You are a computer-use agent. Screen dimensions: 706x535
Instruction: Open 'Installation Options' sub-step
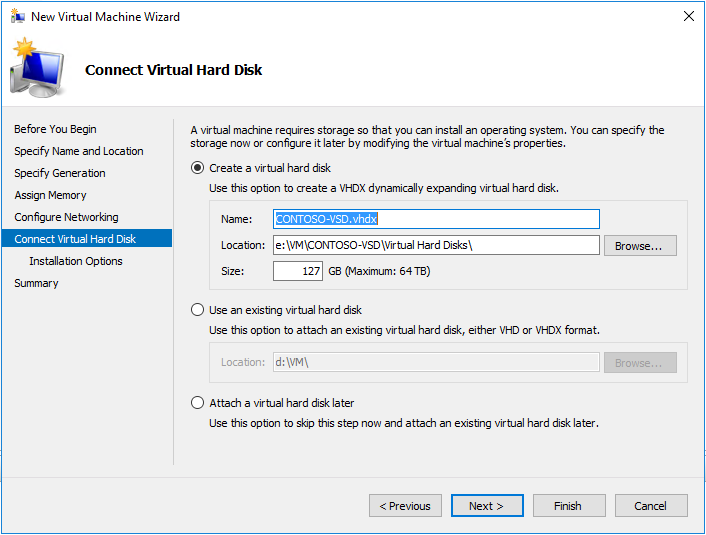pyautogui.click(x=76, y=261)
